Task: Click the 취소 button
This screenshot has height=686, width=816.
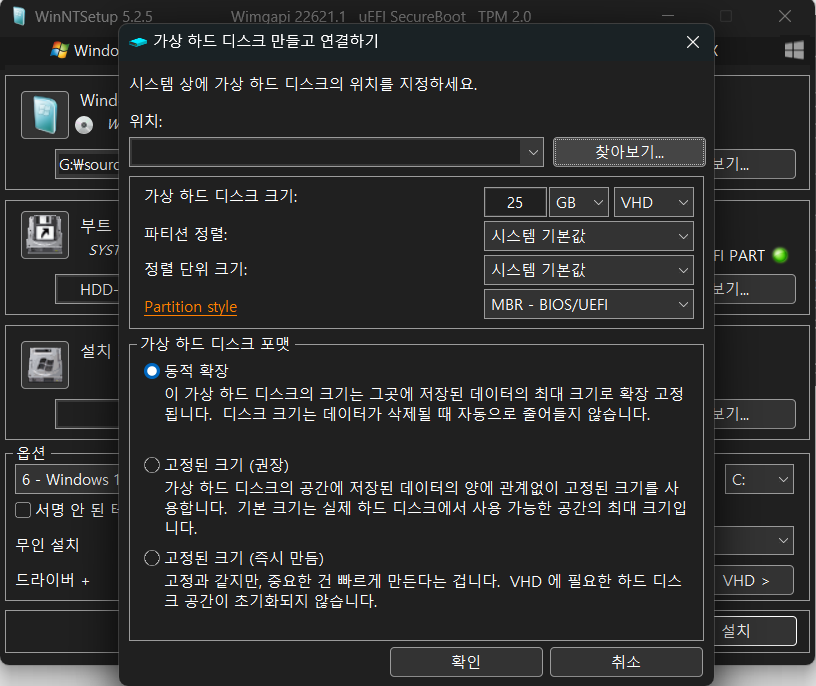Action: coord(626,662)
